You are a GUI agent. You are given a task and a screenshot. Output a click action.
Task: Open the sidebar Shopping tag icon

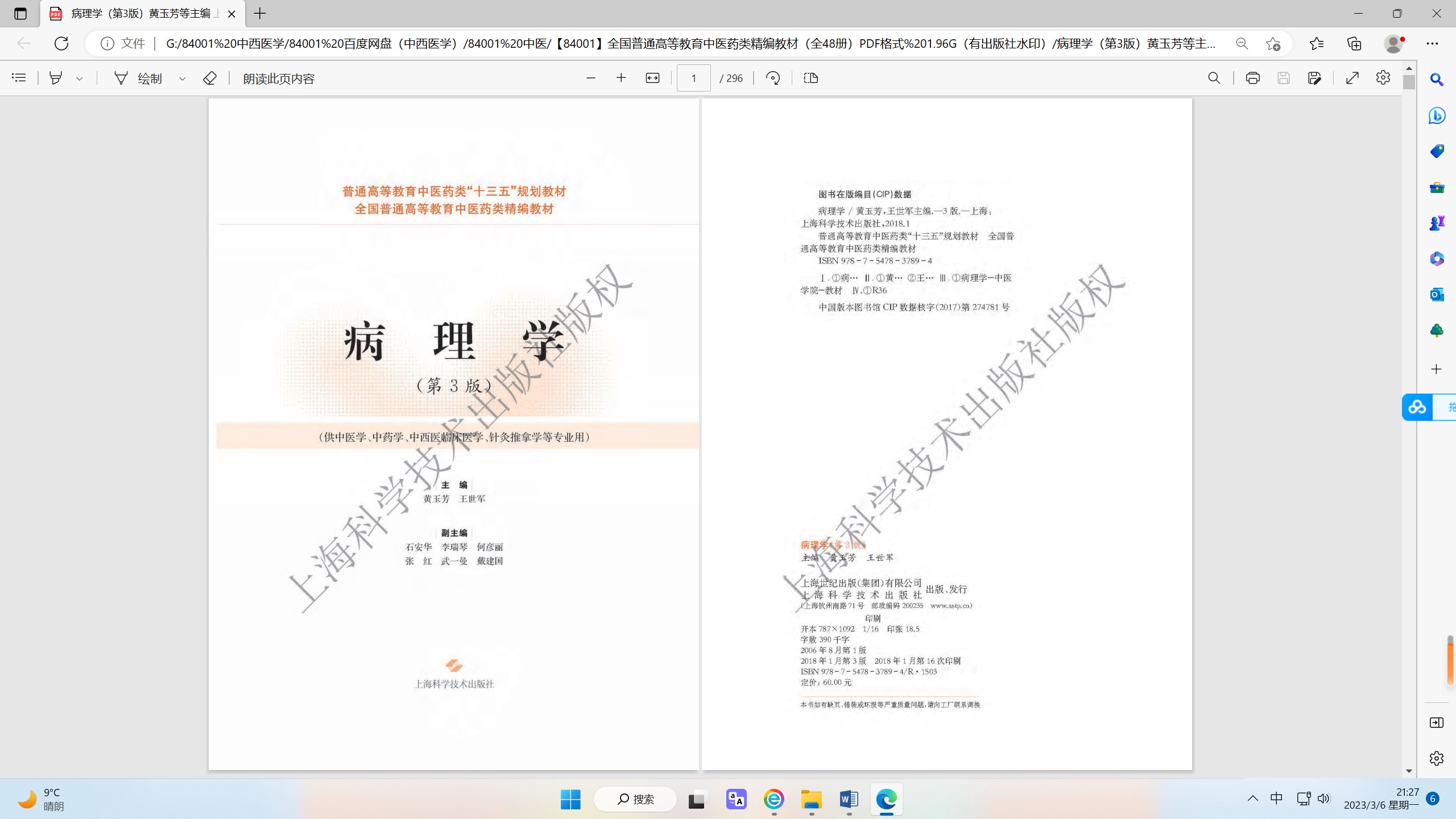1437,151
